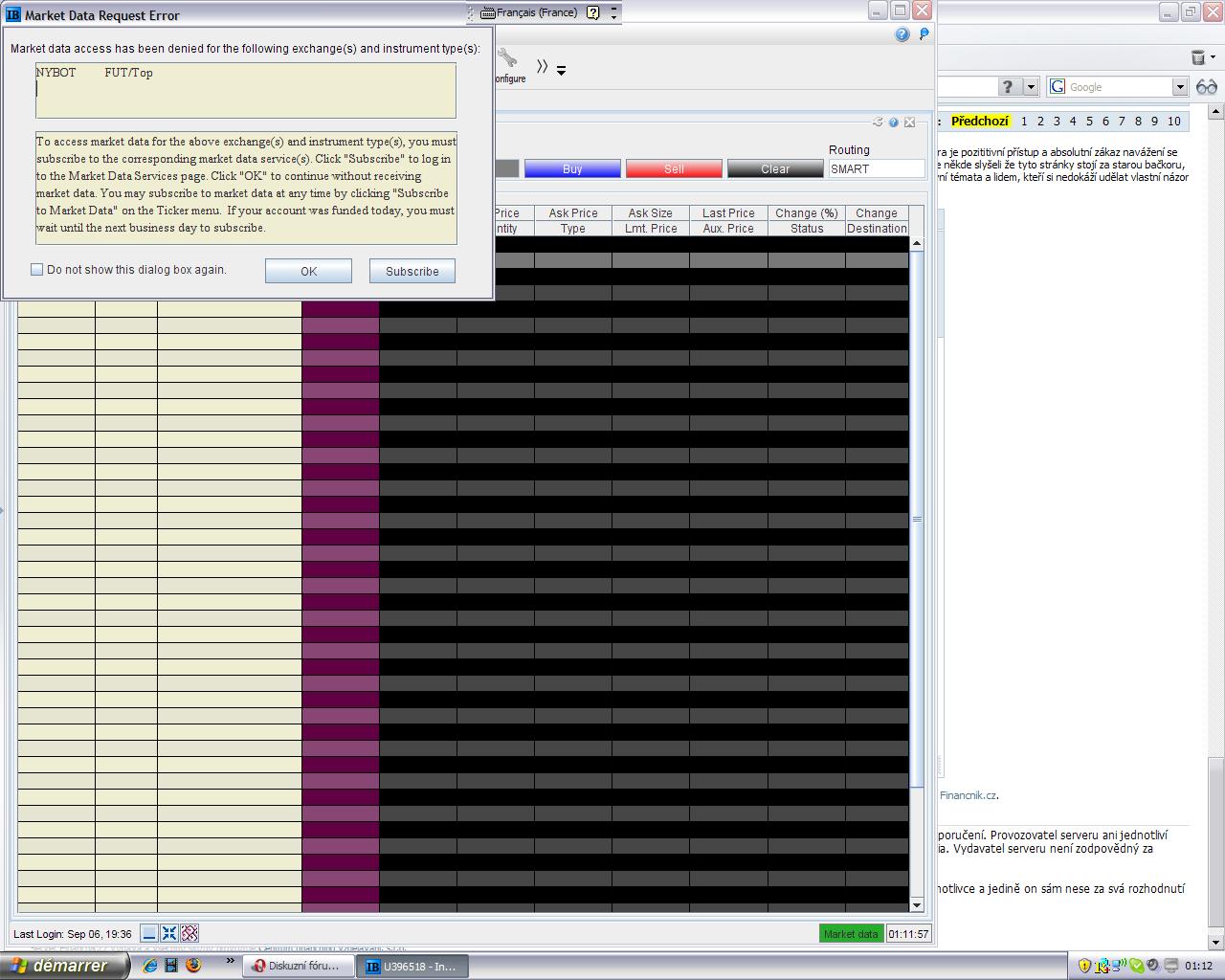Image resolution: width=1225 pixels, height=980 pixels.
Task: Click the table scrollbar down arrow
Action: click(917, 905)
